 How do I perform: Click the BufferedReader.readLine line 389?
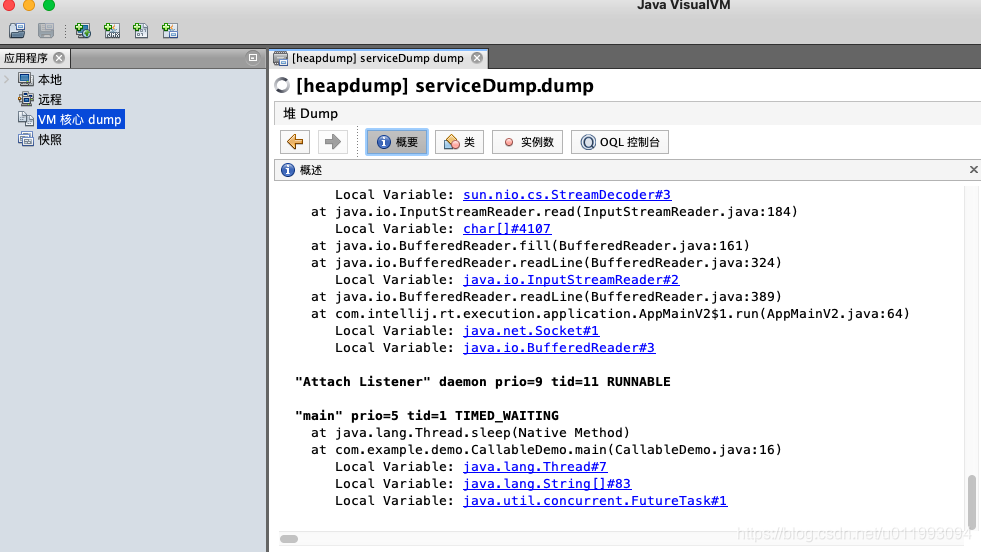[x=546, y=297]
